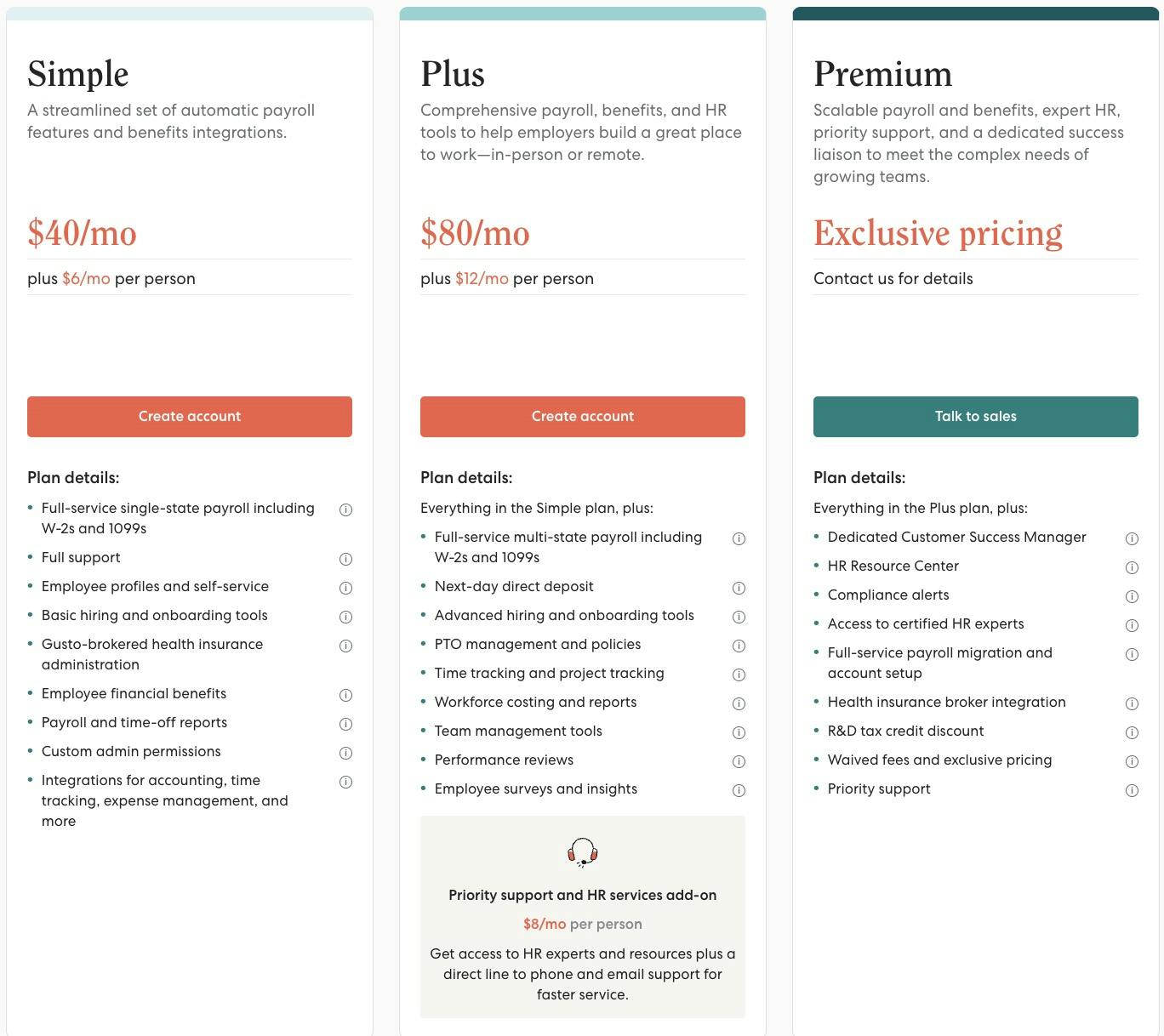Create account for the Simple plan
Screen dimensions: 1164x1036
[190, 417]
